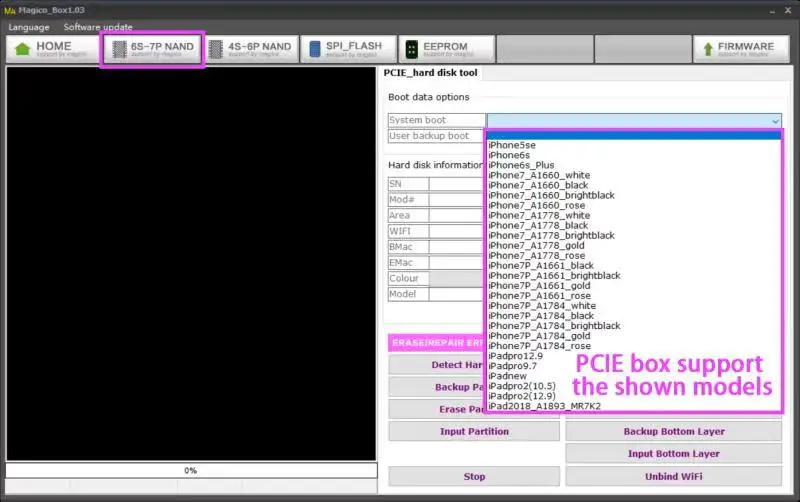800x502 pixels.
Task: Open the Software update menu
Action: point(98,27)
